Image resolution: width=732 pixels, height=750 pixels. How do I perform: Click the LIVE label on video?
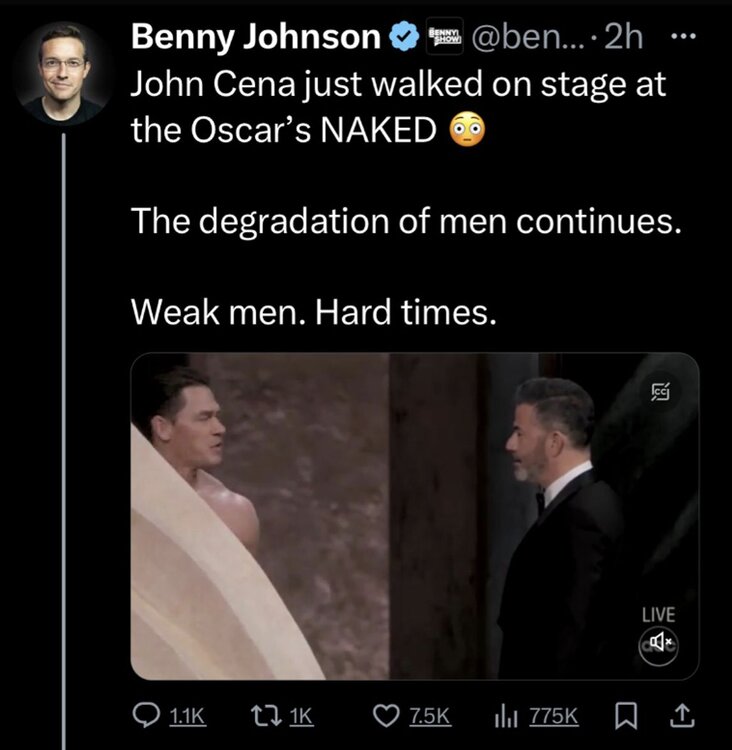pos(659,613)
